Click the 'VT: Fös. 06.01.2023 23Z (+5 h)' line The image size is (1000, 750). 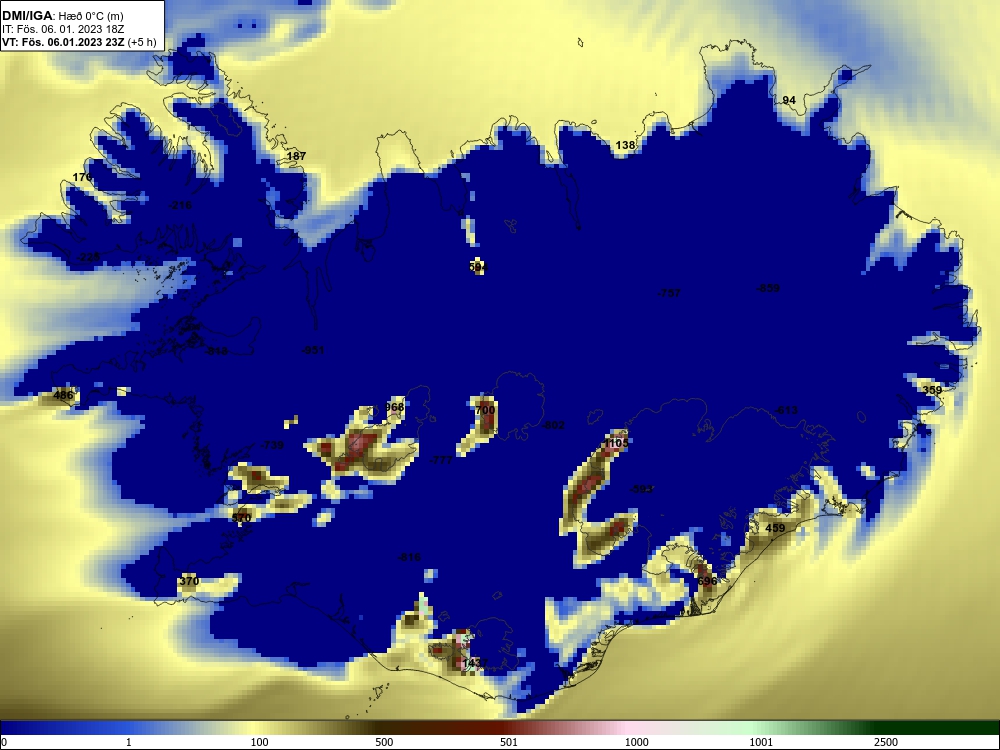pyautogui.click(x=79, y=43)
